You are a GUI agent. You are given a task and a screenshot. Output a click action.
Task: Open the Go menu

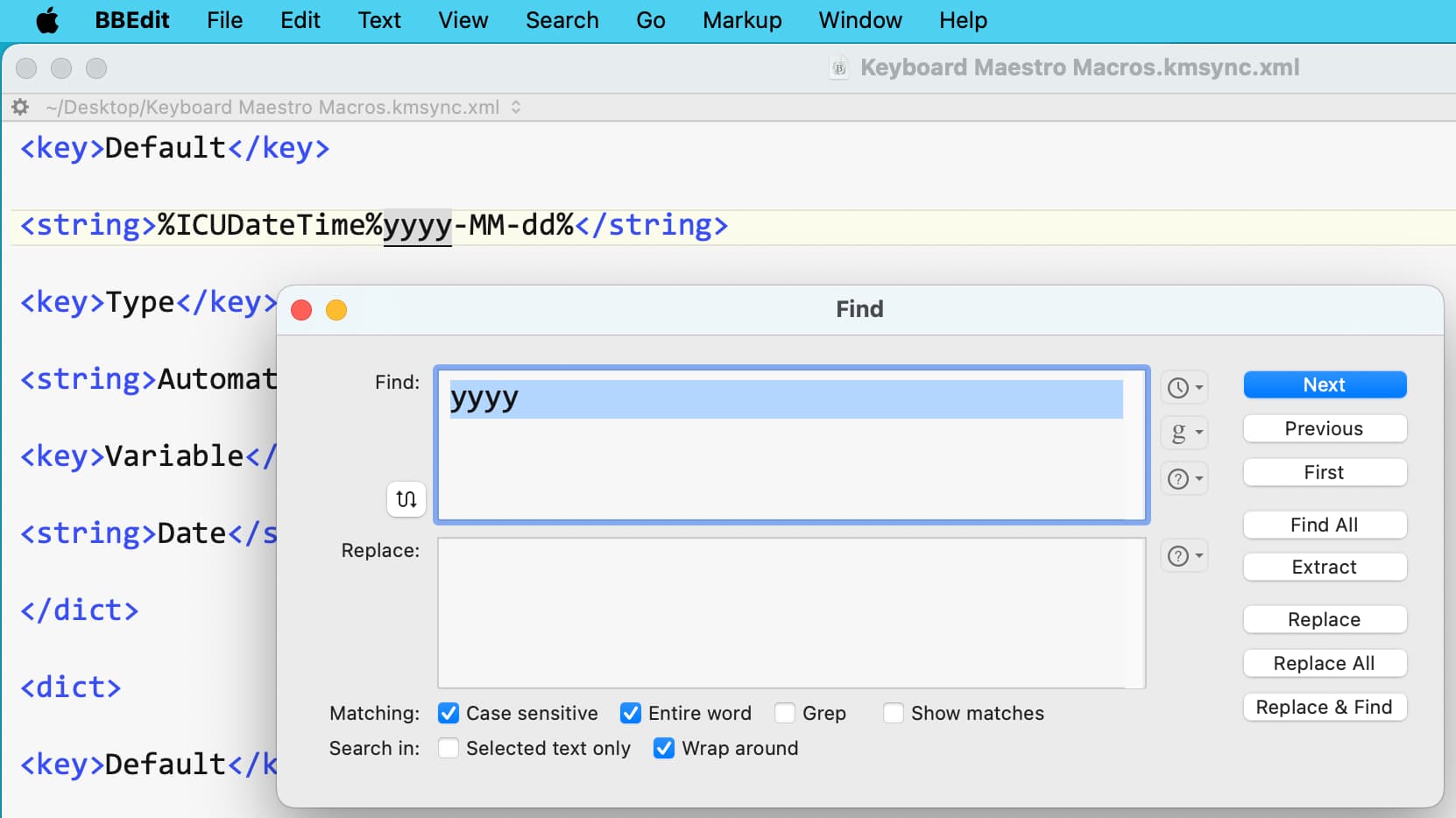pos(651,20)
